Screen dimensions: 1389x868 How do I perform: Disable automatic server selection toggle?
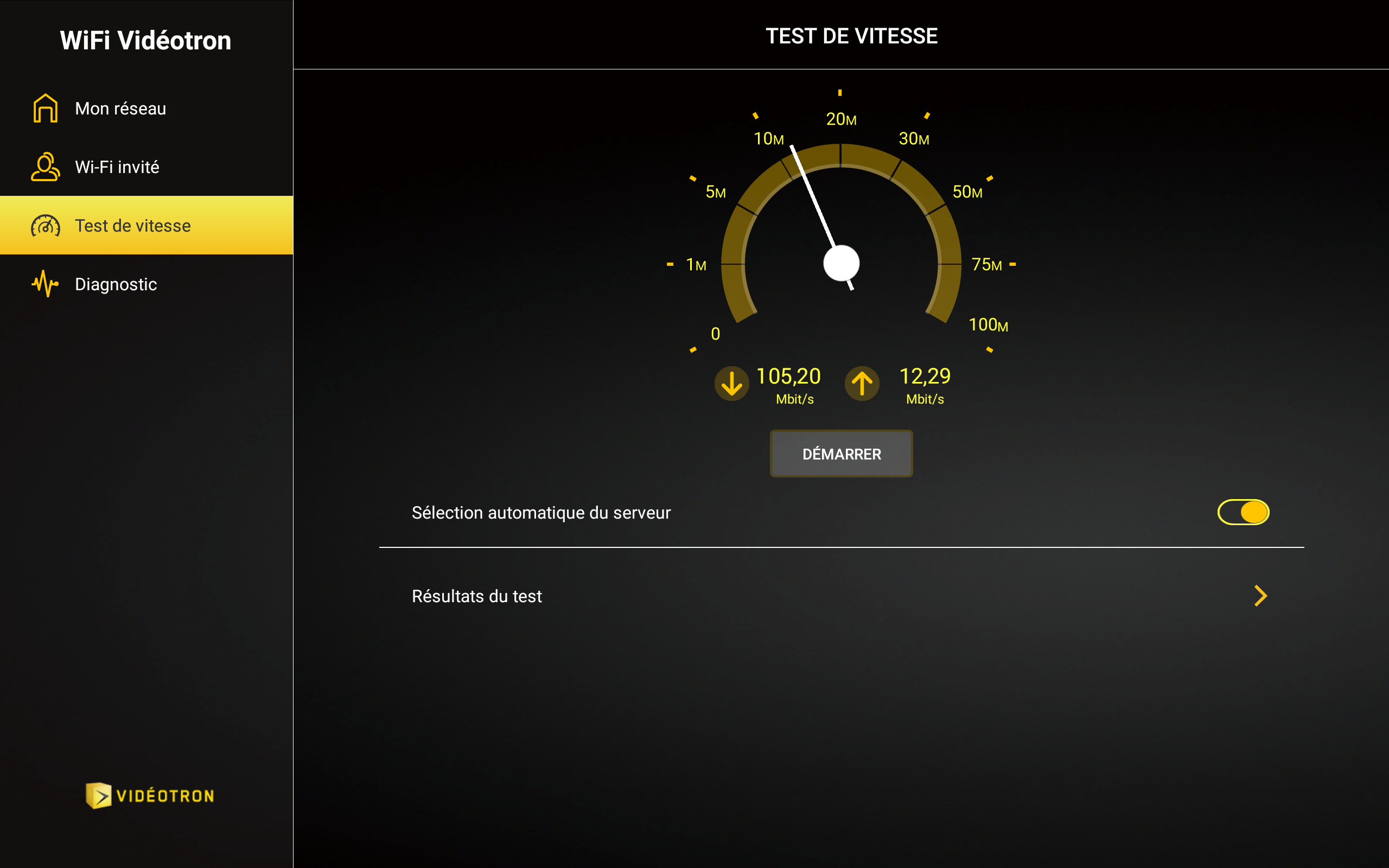tap(1243, 512)
